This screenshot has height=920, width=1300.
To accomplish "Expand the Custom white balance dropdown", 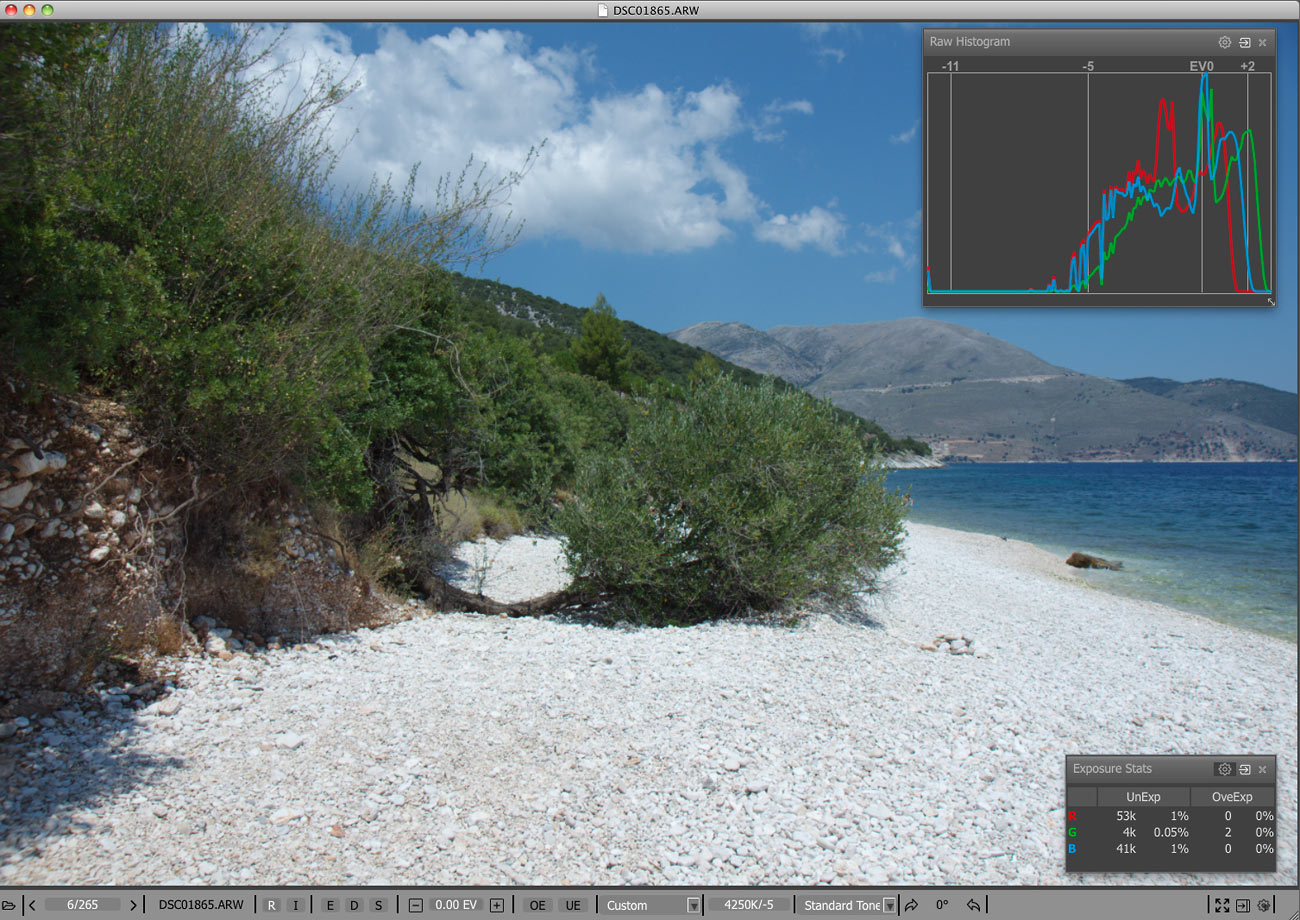I will (x=692, y=905).
